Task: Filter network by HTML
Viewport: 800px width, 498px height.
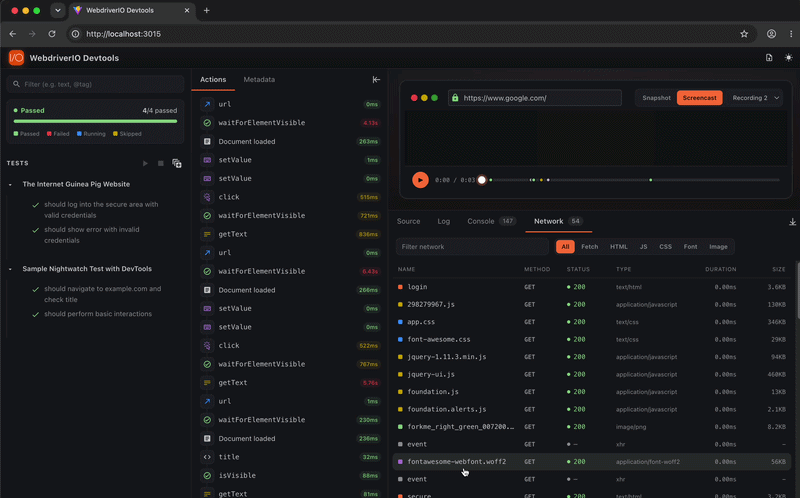Action: pos(619,246)
